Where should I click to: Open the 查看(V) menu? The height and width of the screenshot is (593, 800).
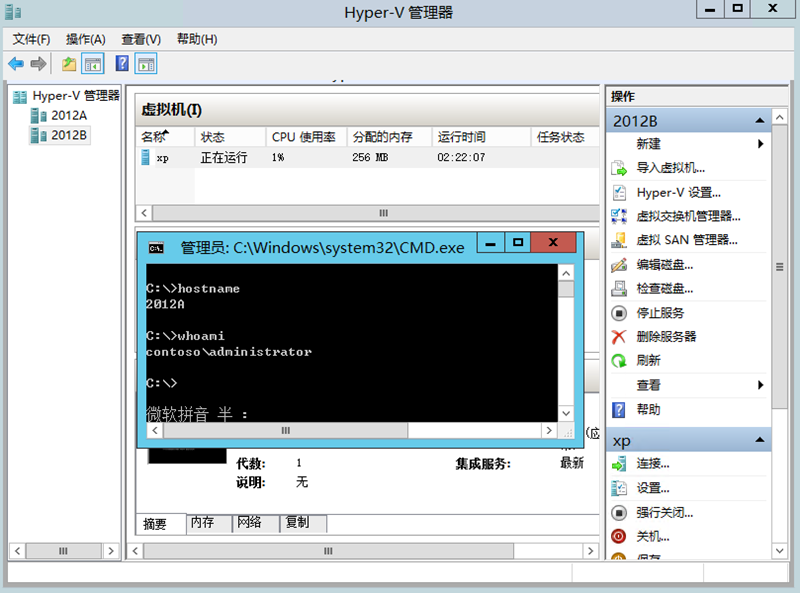point(141,39)
